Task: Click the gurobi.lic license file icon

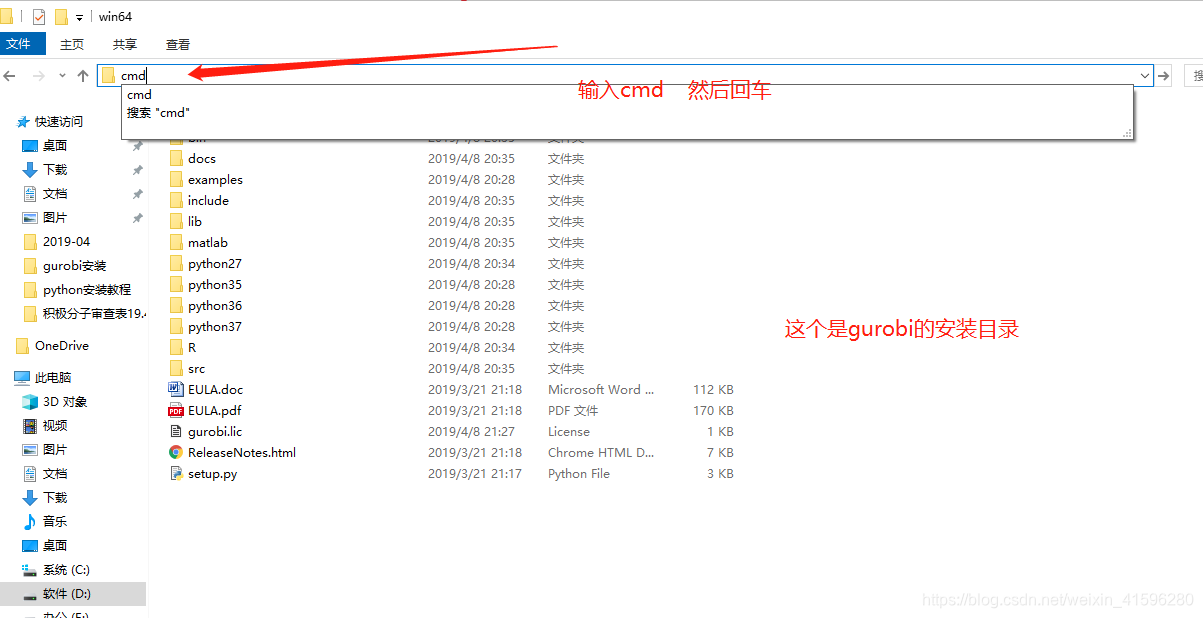Action: [176, 432]
